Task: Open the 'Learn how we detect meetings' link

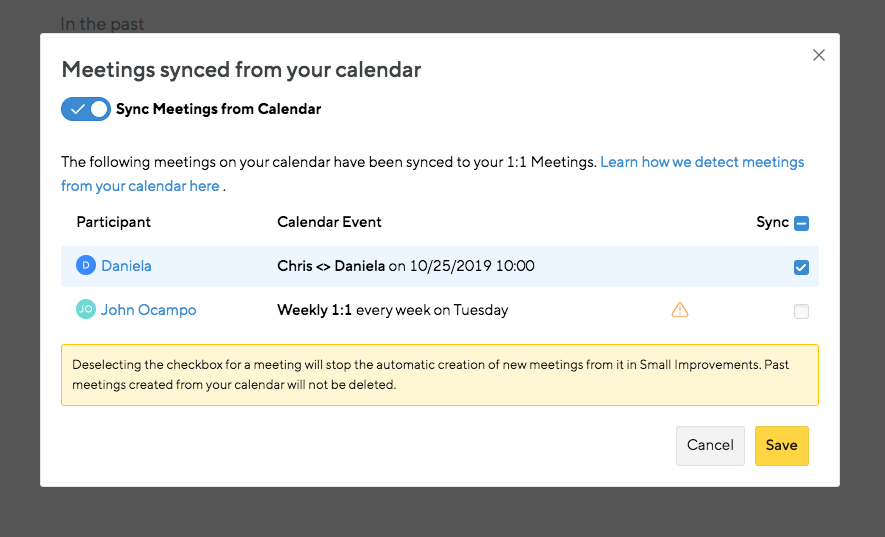Action: tap(702, 162)
